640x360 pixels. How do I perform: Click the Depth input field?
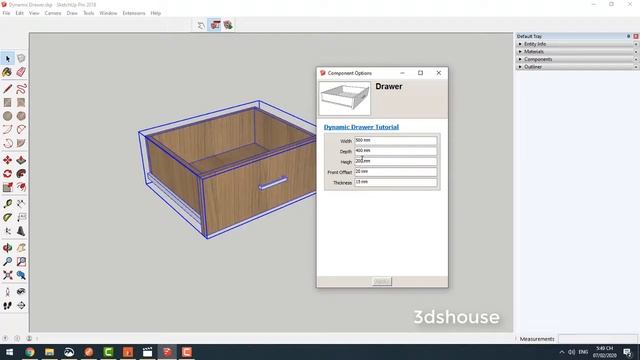(x=396, y=151)
